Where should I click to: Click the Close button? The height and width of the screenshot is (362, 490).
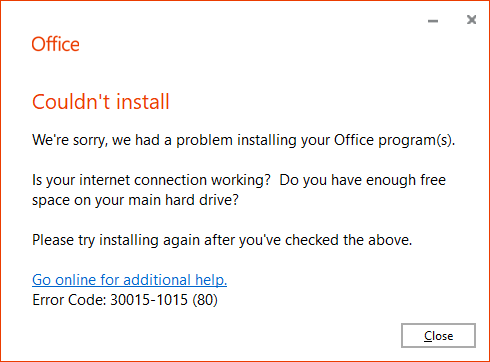(438, 335)
